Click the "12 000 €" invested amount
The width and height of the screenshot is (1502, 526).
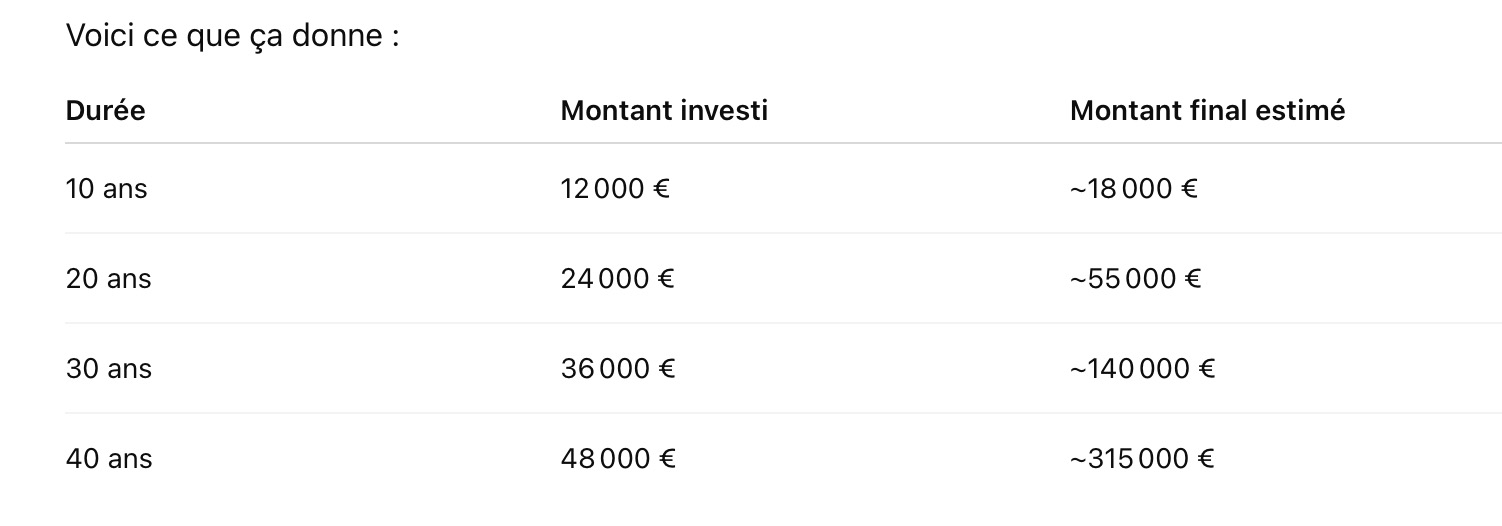click(x=615, y=188)
